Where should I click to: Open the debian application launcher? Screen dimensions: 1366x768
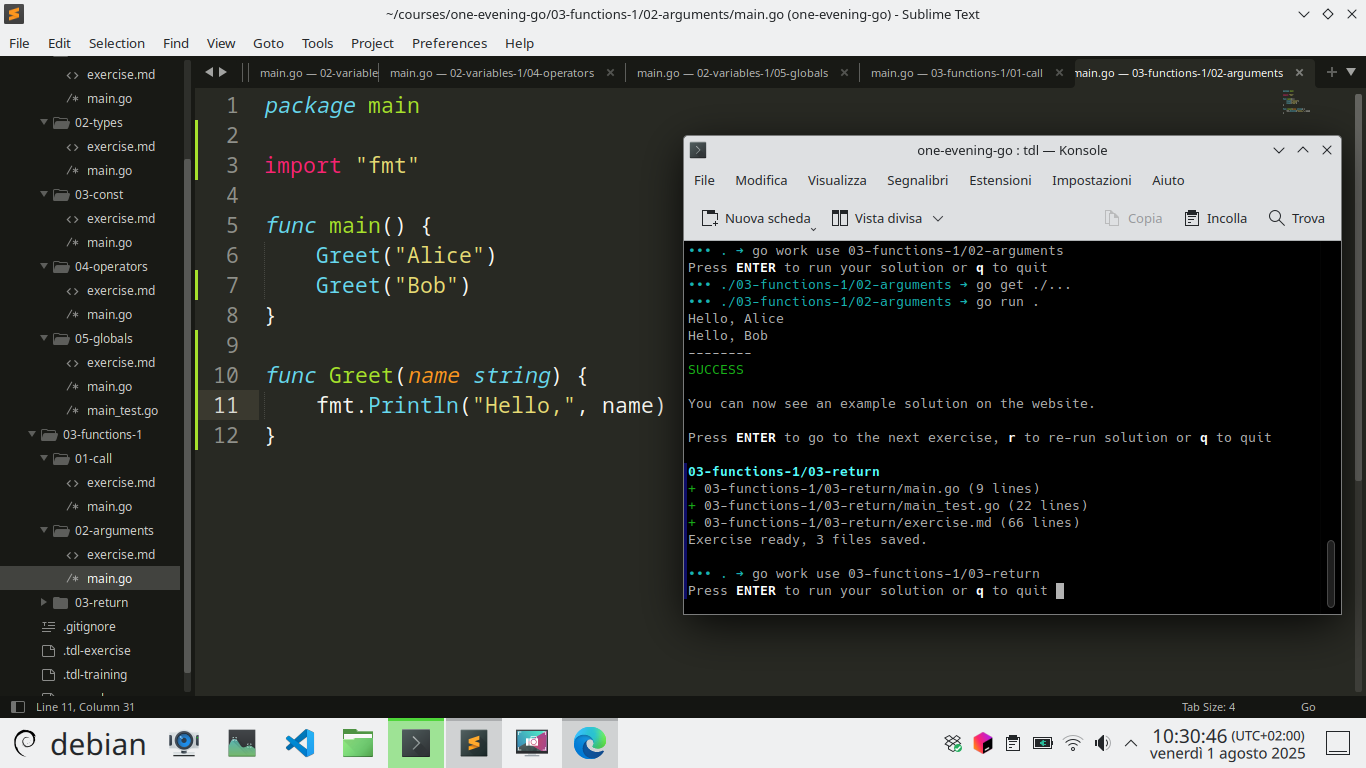[79, 743]
